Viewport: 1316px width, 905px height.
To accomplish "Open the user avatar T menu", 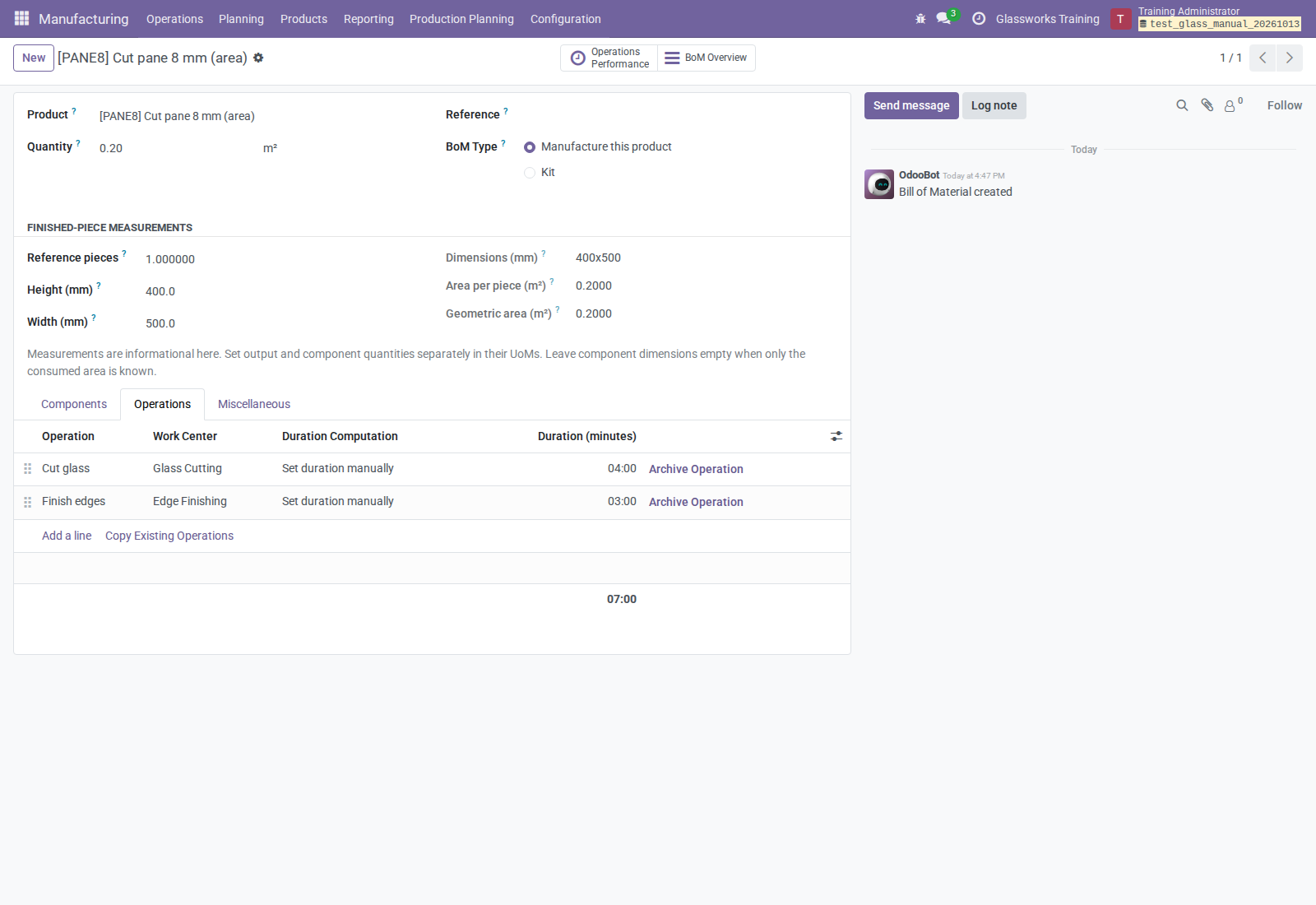I will [1120, 19].
